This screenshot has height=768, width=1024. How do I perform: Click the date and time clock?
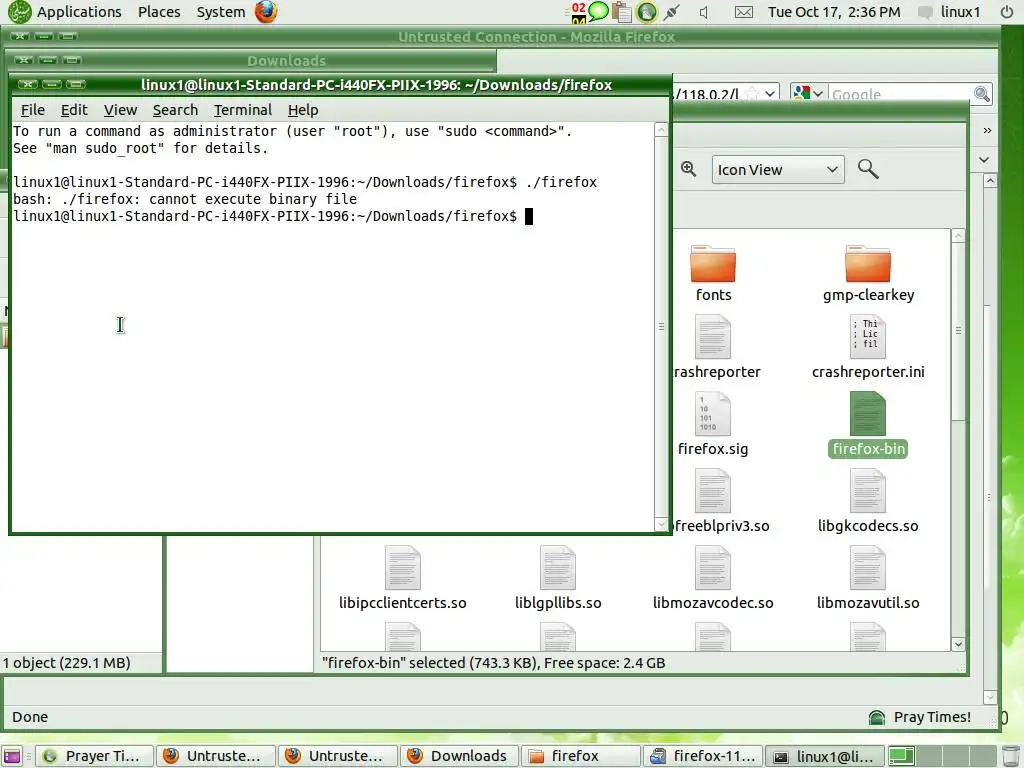(834, 12)
